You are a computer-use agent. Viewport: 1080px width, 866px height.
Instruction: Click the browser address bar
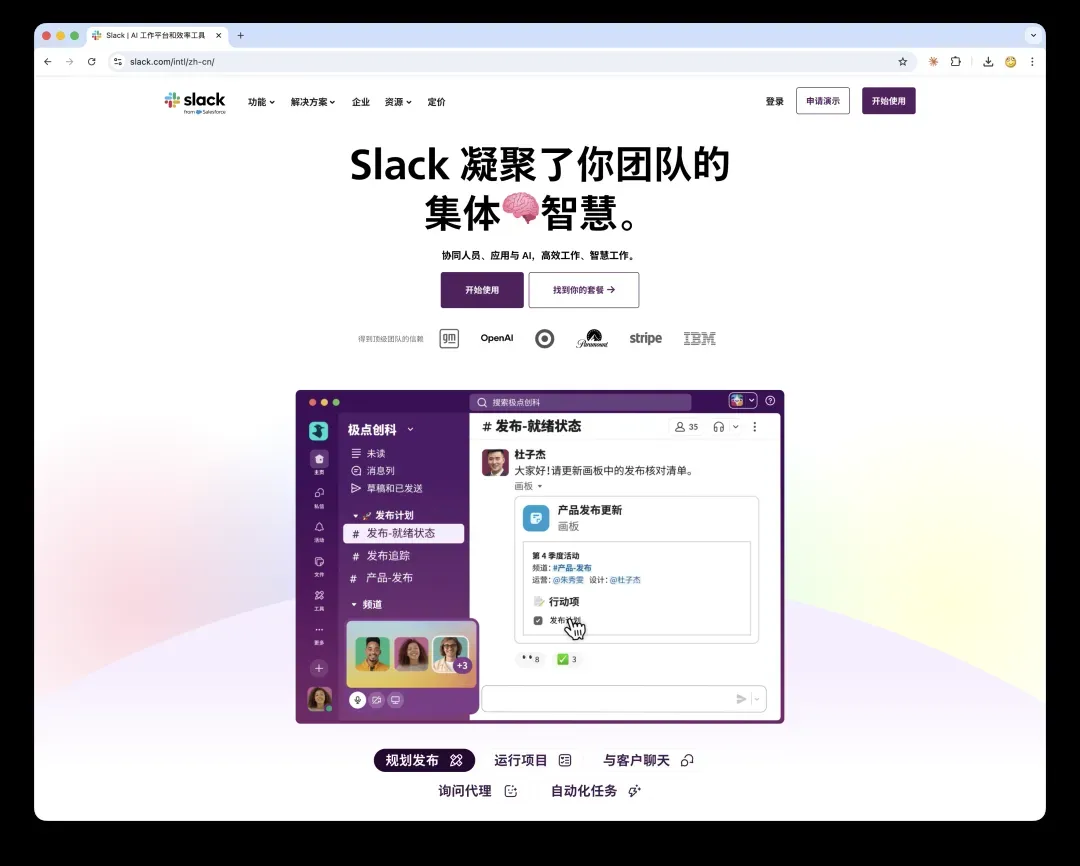510,61
